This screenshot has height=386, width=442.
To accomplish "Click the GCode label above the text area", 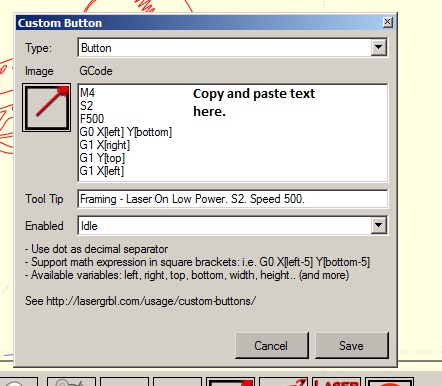I will 96,71.
